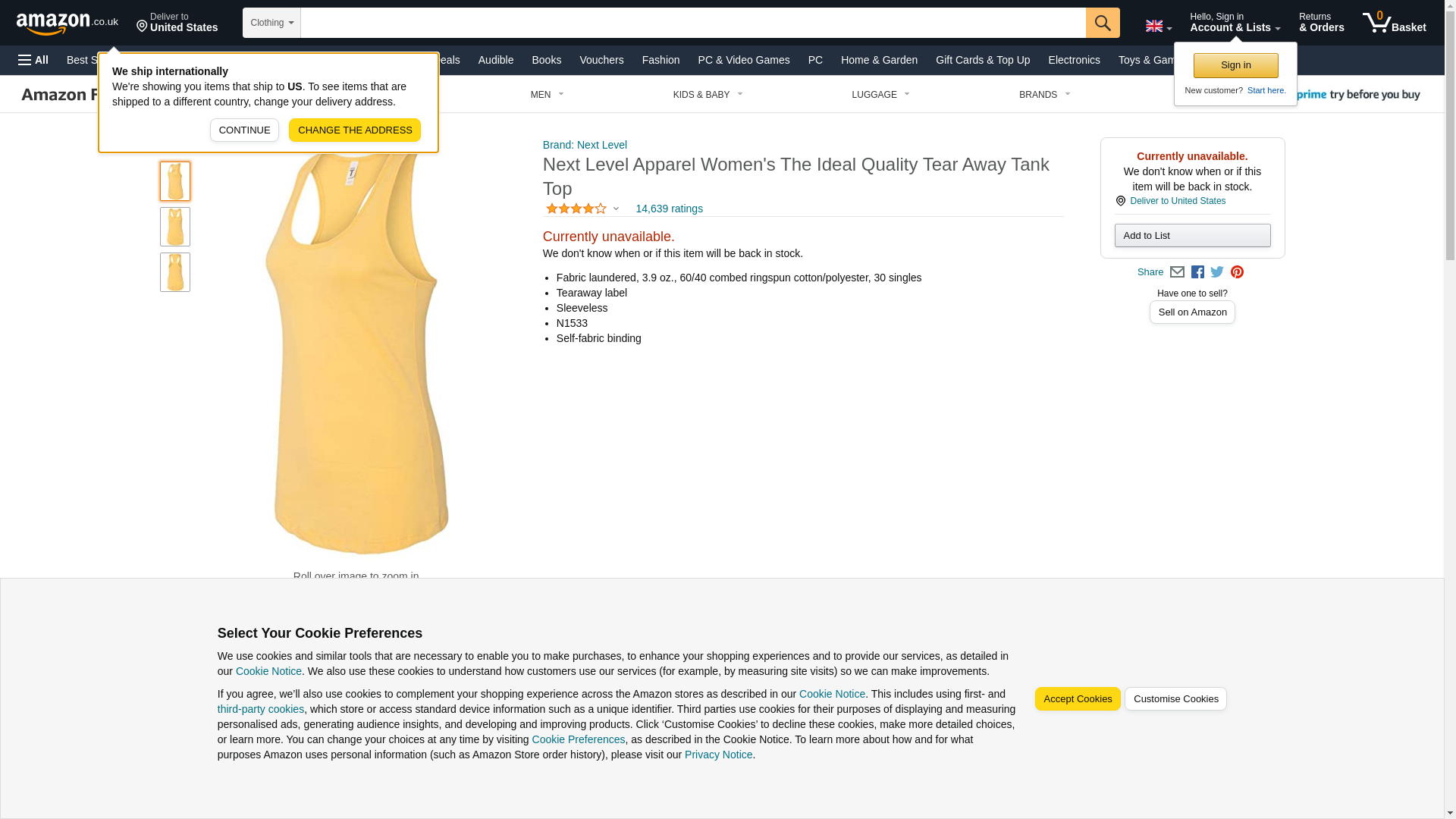Open the All hamburger menu
Screen dimensions: 1456x819
pyautogui.click(x=33, y=60)
